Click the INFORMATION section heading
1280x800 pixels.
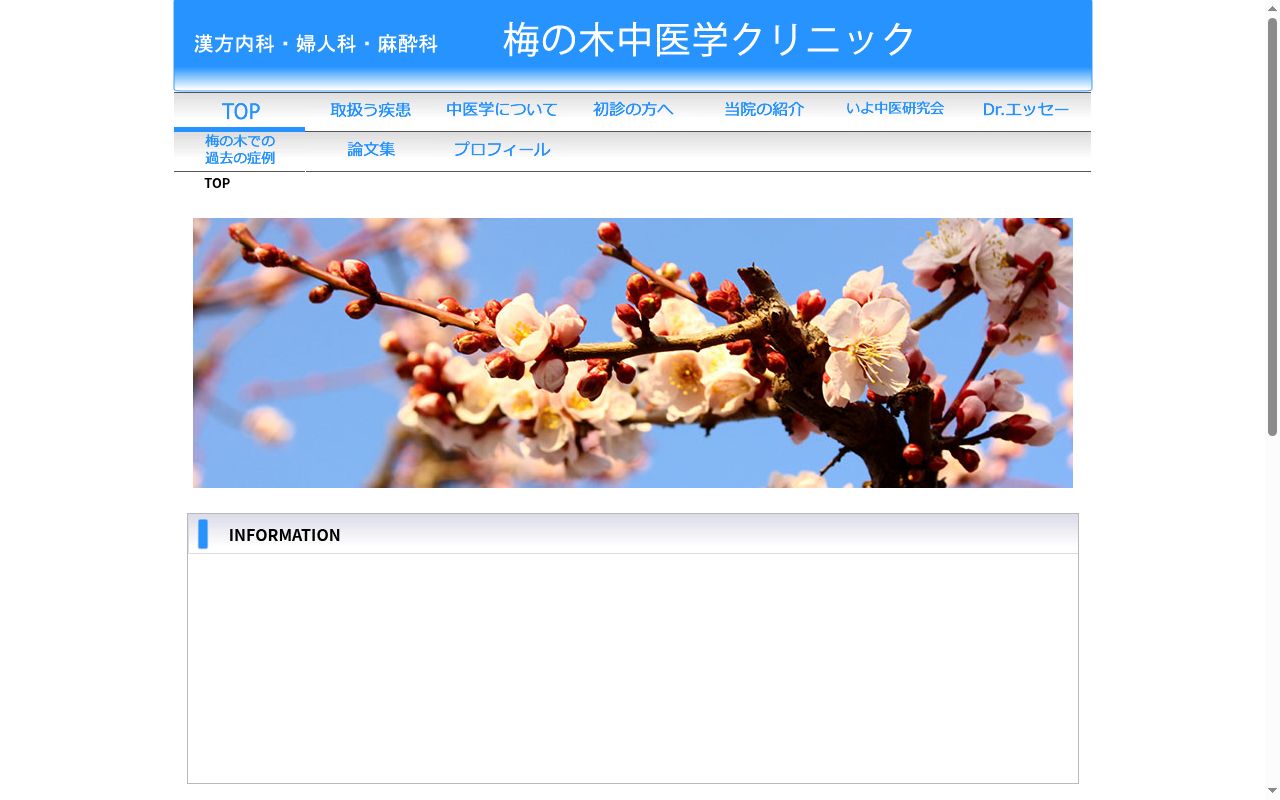pyautogui.click(x=285, y=535)
